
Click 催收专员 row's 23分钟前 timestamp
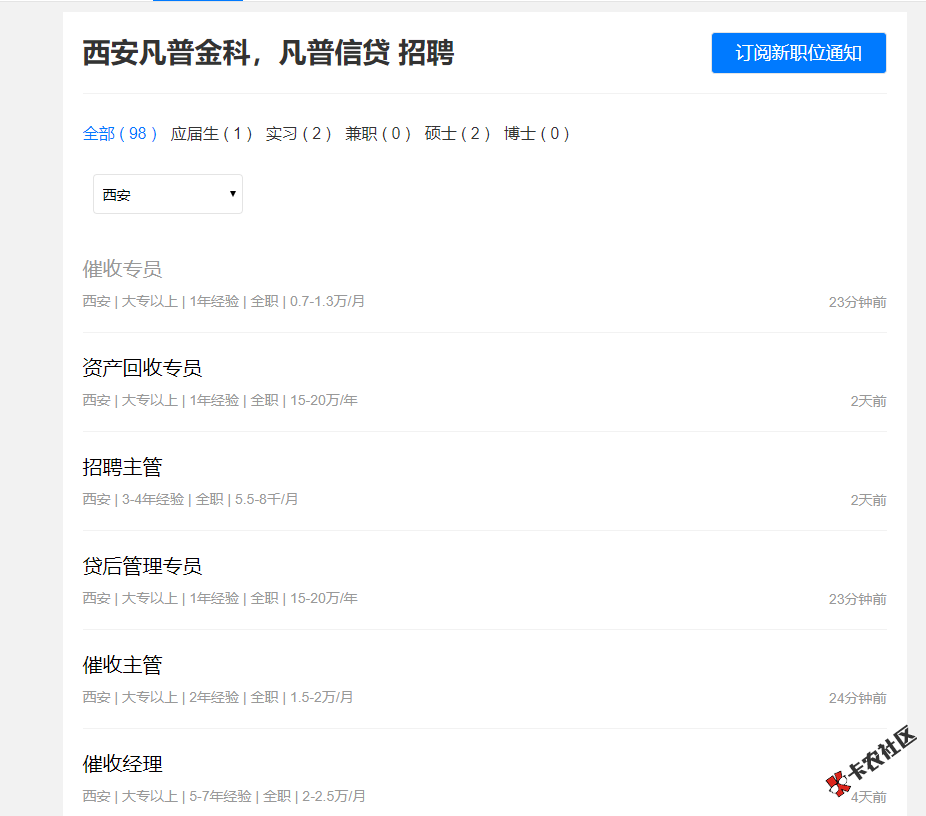[x=857, y=302]
